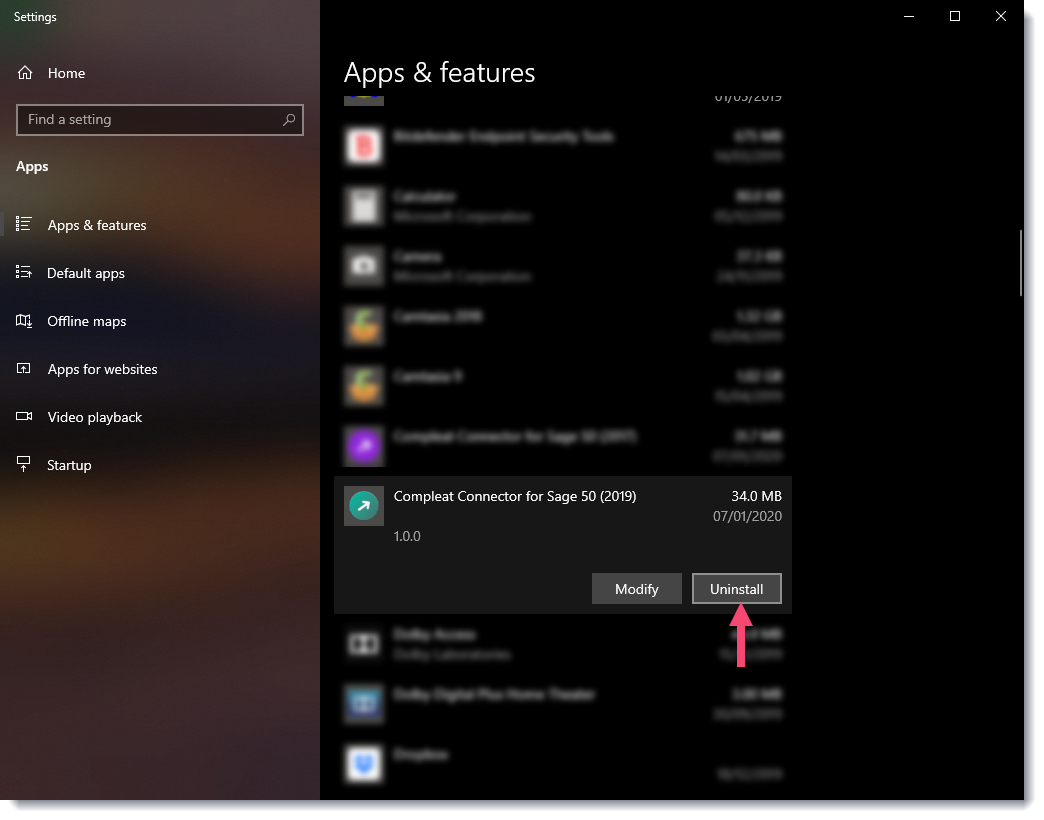The height and width of the screenshot is (820, 1044).
Task: Modify Compleat Connector for Sage 50 (2019)
Action: click(637, 588)
